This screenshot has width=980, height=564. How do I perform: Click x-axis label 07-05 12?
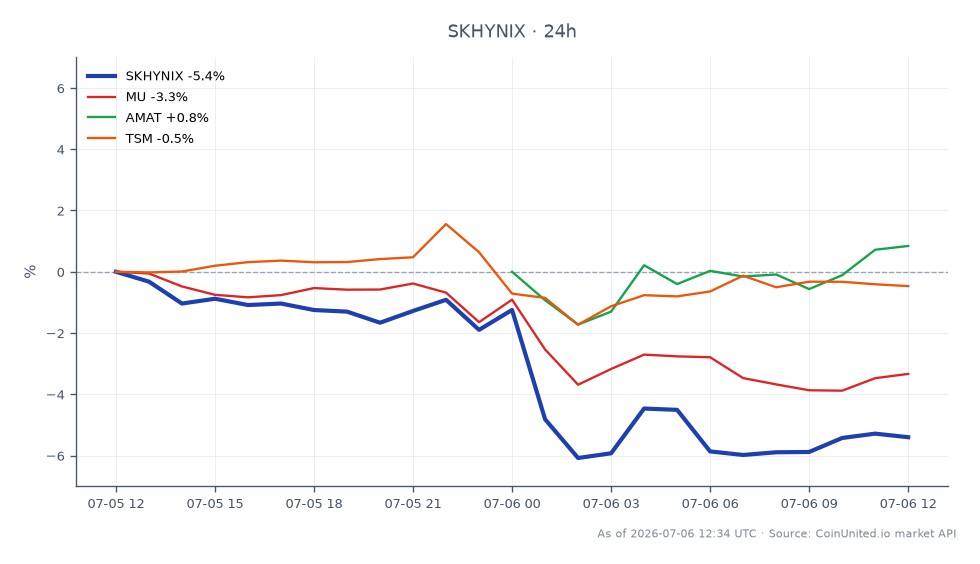(x=116, y=503)
